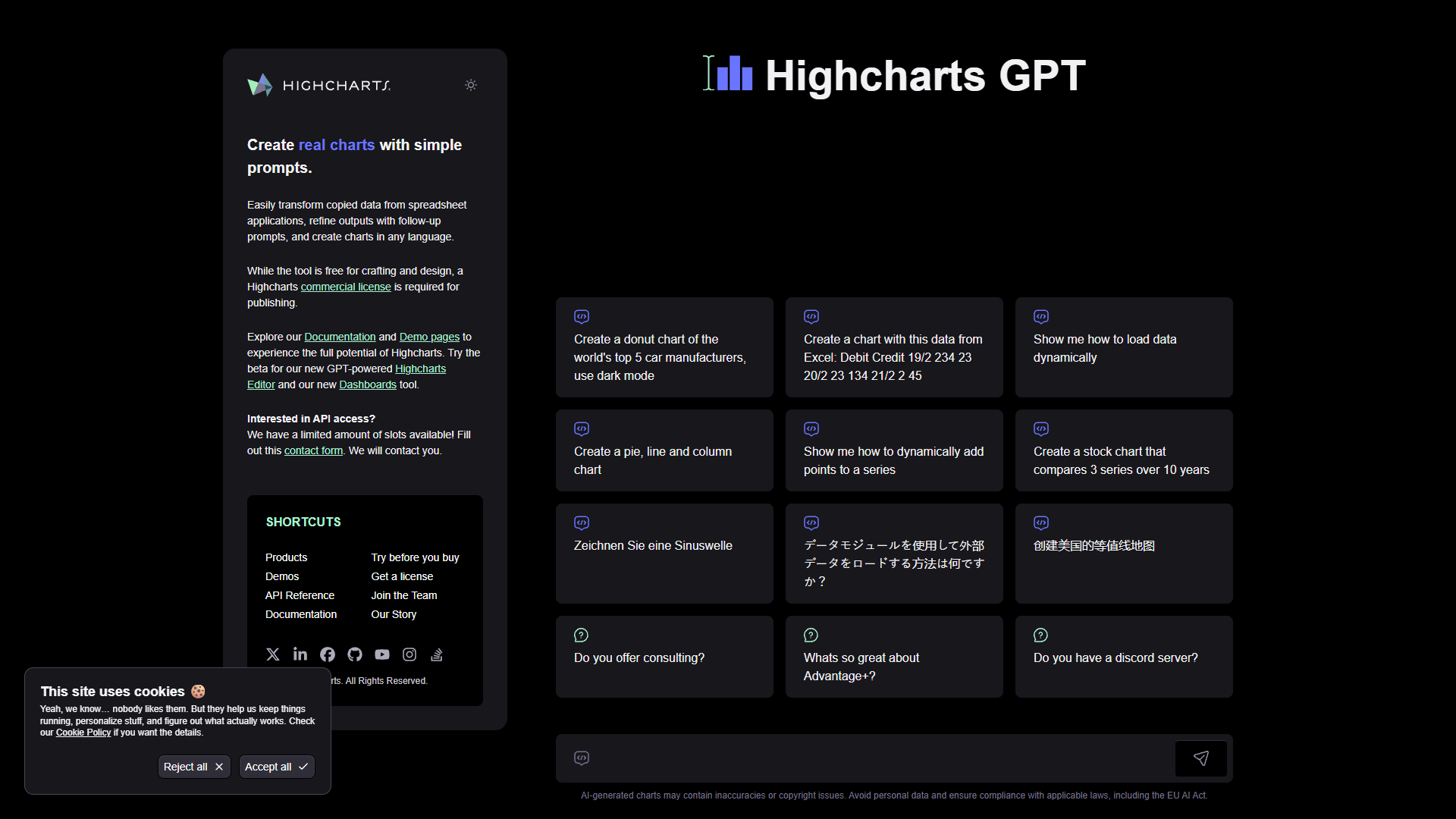Click question icon on consulting card
Screen dimensions: 1456x819
pos(582,635)
